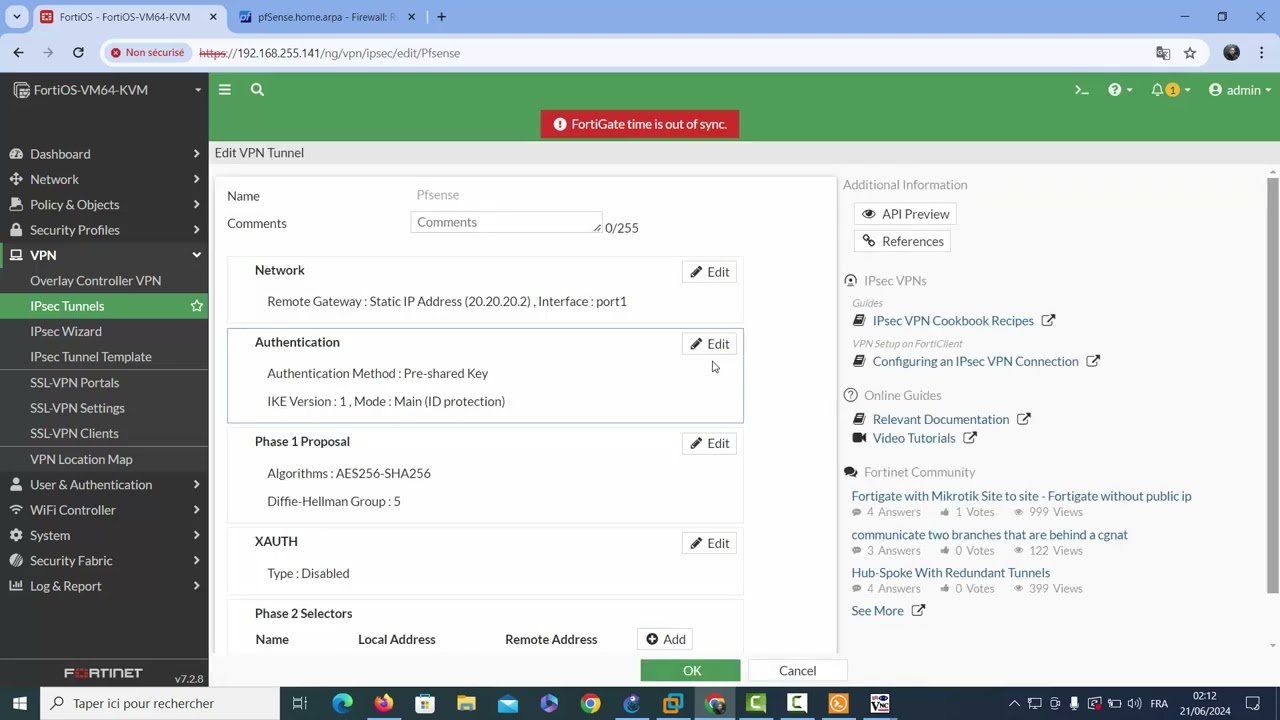Click the FortiGate time out of sync warning
This screenshot has height=720, width=1280.
pos(640,124)
